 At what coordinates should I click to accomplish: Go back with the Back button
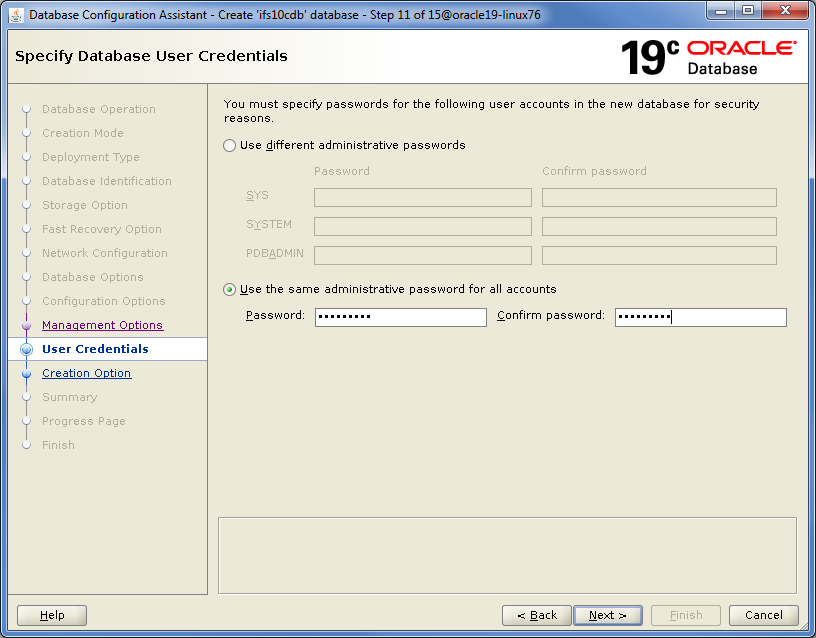pos(536,615)
